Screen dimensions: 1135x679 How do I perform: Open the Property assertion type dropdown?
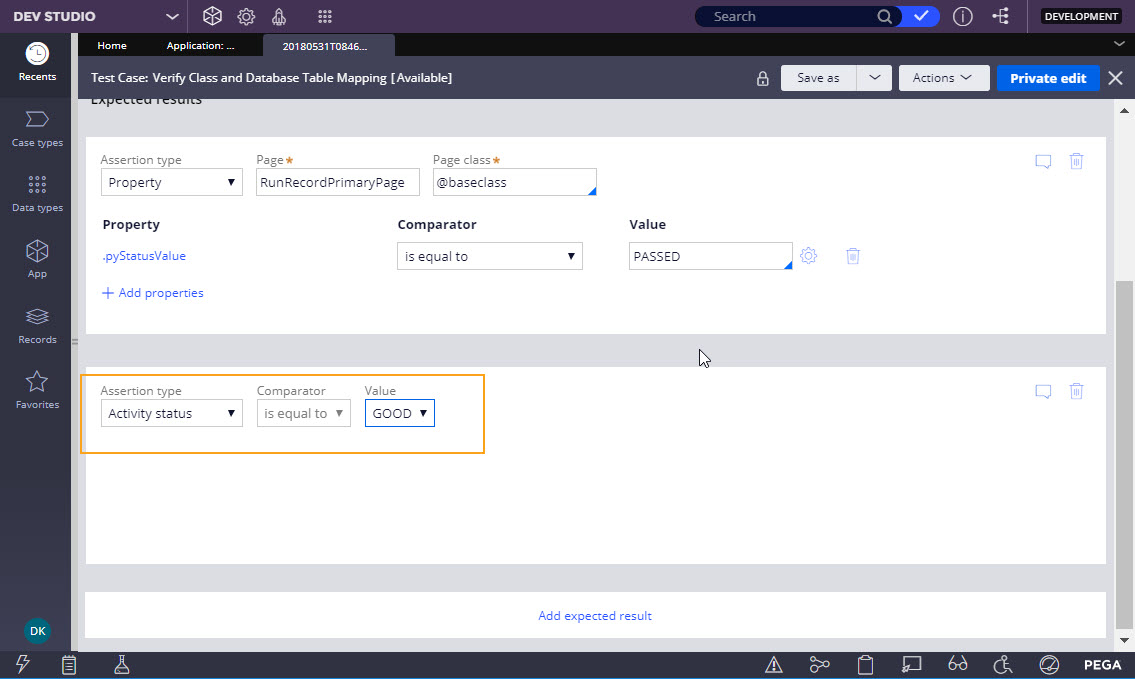click(171, 183)
